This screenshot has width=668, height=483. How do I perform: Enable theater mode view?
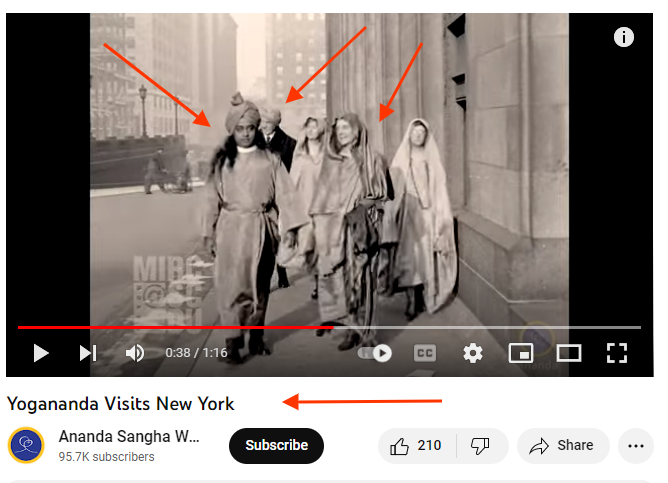point(569,353)
